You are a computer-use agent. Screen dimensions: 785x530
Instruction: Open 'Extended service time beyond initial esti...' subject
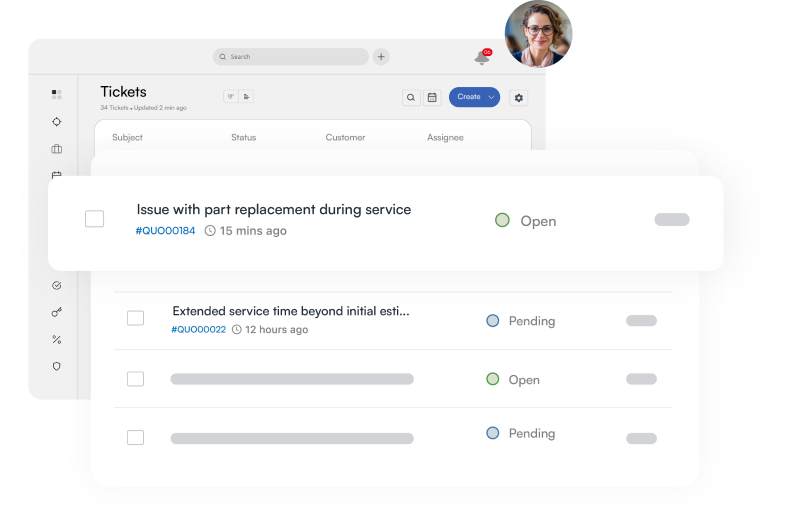pos(291,311)
